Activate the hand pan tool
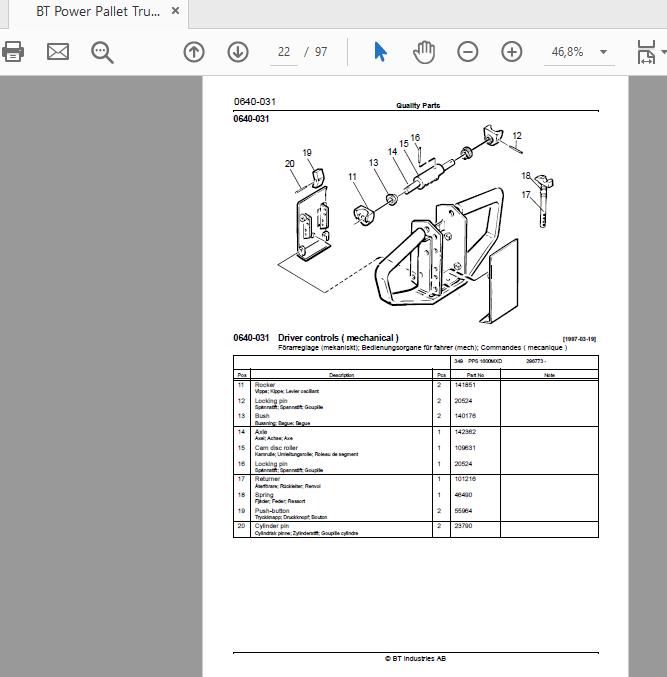The image size is (667, 677). coord(424,52)
